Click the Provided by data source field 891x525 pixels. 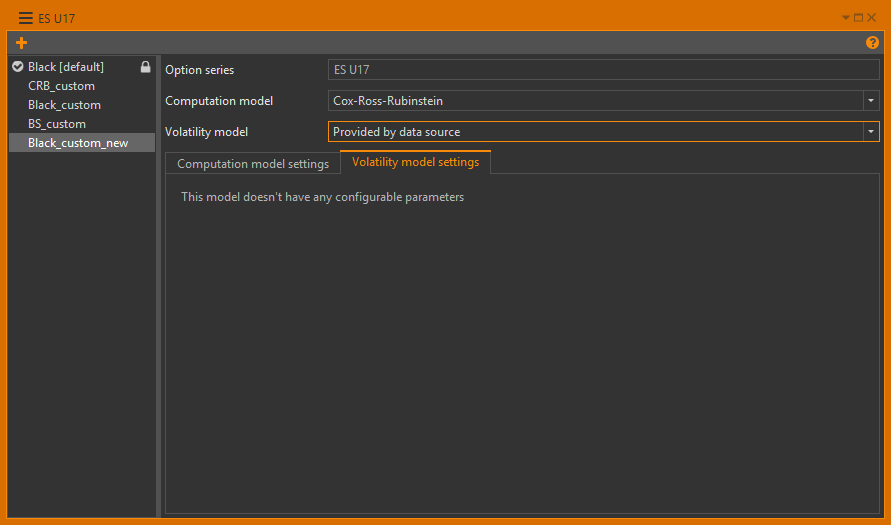tap(595, 132)
